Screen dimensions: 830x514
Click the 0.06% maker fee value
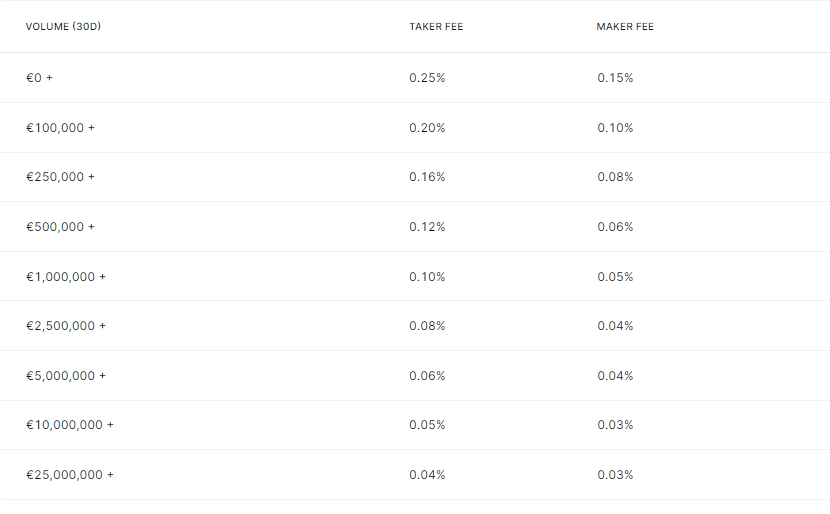click(x=615, y=227)
